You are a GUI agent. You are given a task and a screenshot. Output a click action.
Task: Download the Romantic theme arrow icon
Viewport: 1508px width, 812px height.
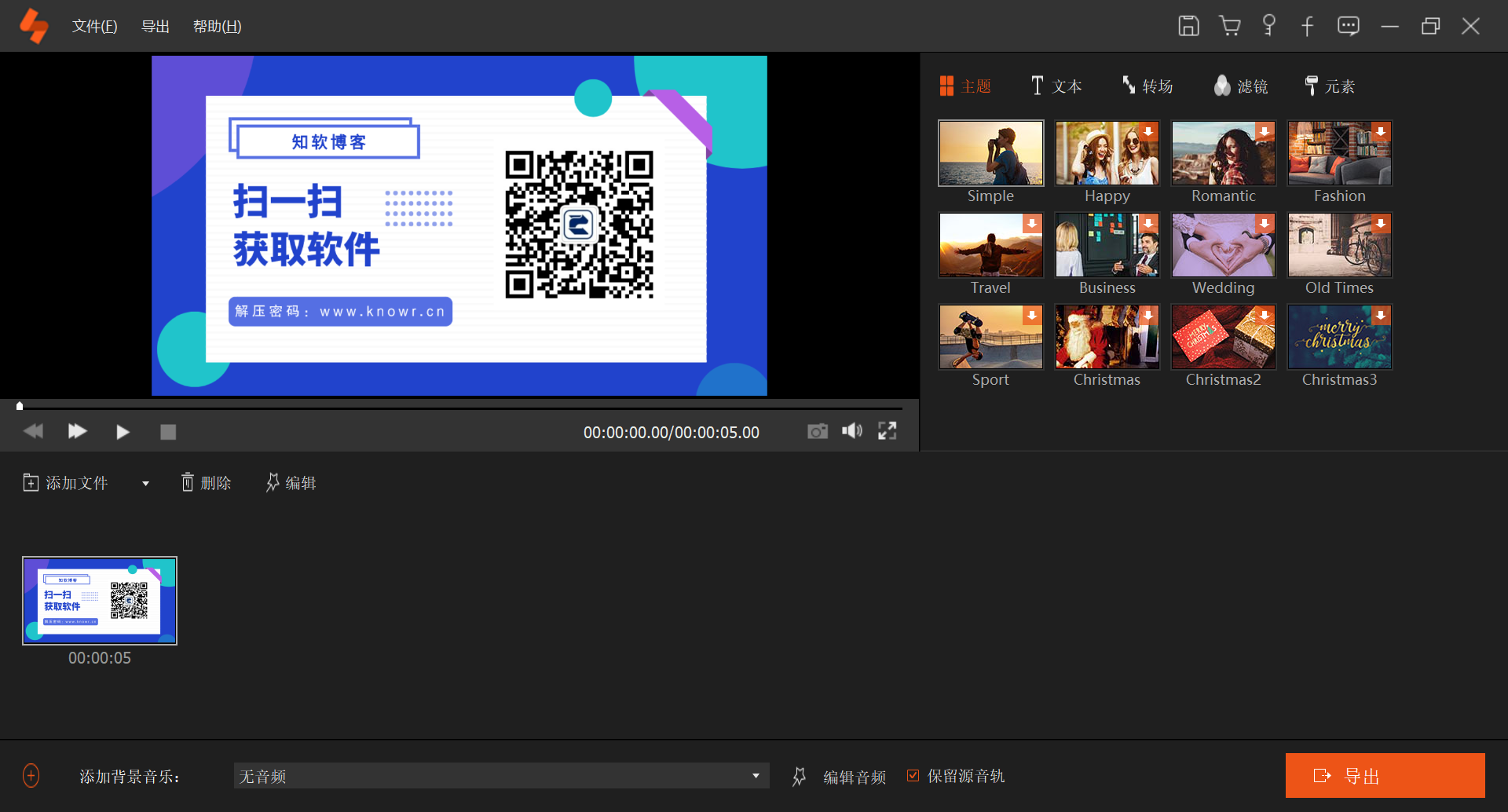click(1265, 132)
